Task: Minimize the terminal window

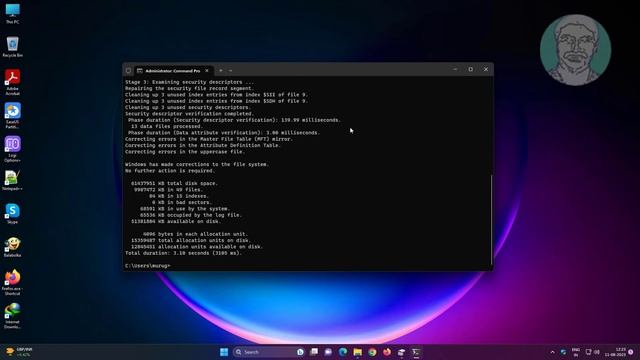Action: [x=456, y=69]
